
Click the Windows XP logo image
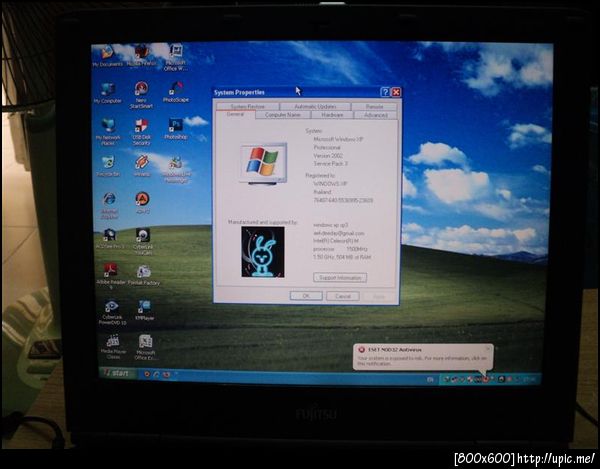tap(264, 163)
